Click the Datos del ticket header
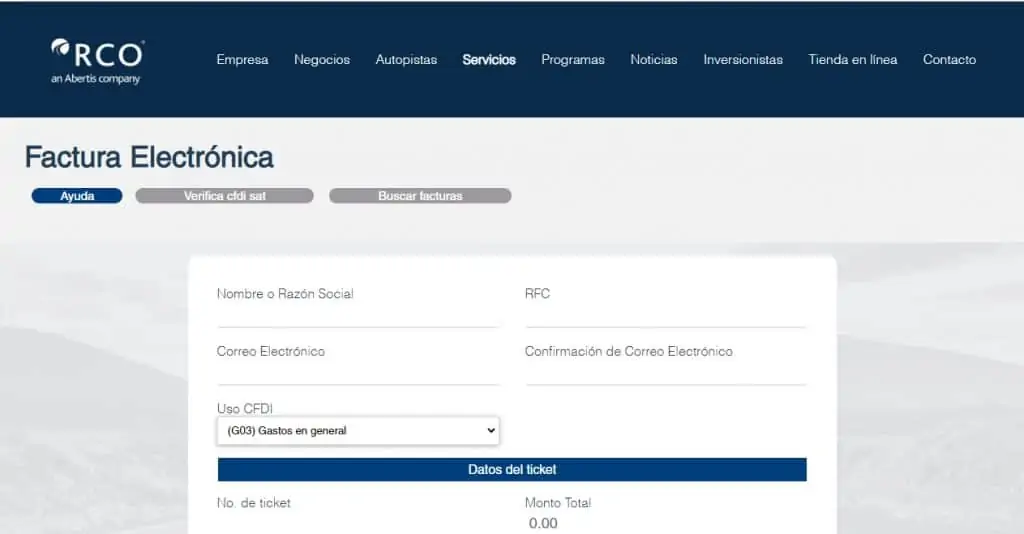 [512, 469]
